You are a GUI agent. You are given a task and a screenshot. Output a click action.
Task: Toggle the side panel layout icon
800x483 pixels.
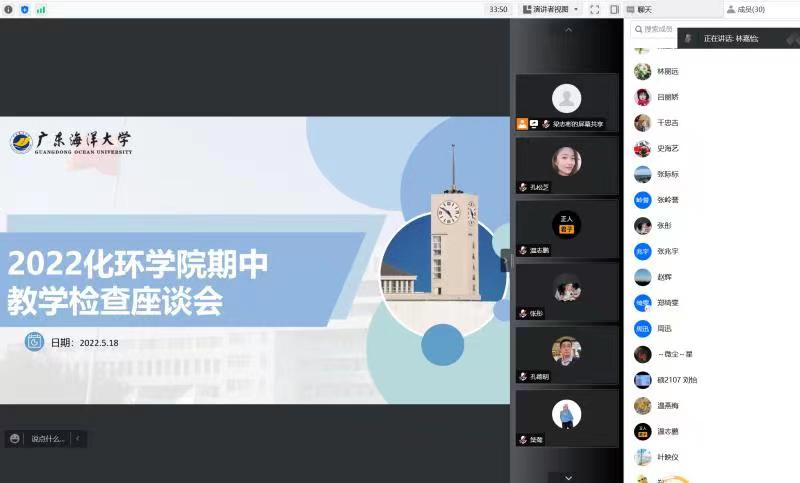click(614, 9)
